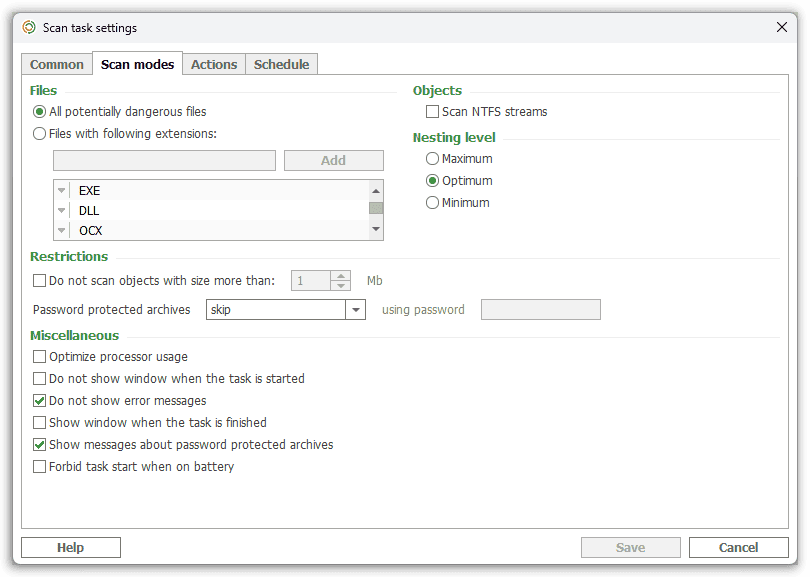Go to the Schedule tab
The height and width of the screenshot is (577, 810).
pyautogui.click(x=282, y=65)
